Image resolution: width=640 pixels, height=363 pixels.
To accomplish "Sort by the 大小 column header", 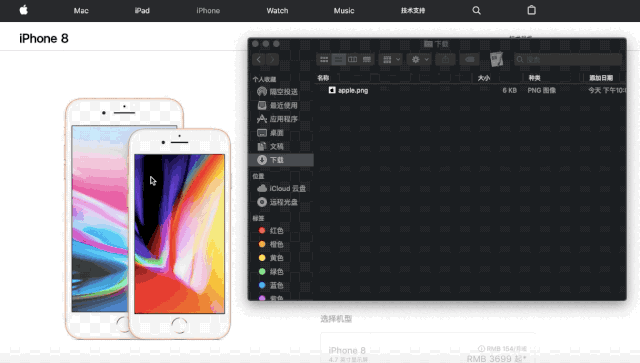I will coord(484,78).
